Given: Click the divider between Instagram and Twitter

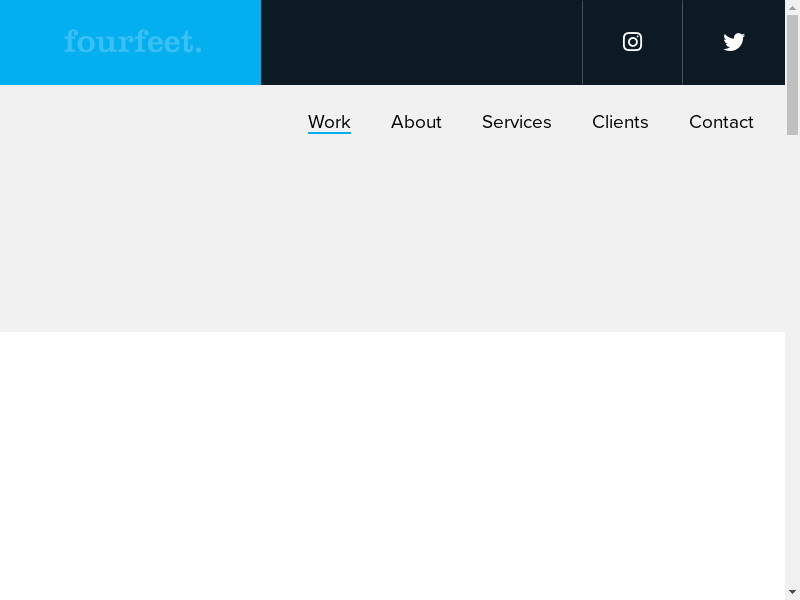Looking at the screenshot, I should click(x=682, y=42).
